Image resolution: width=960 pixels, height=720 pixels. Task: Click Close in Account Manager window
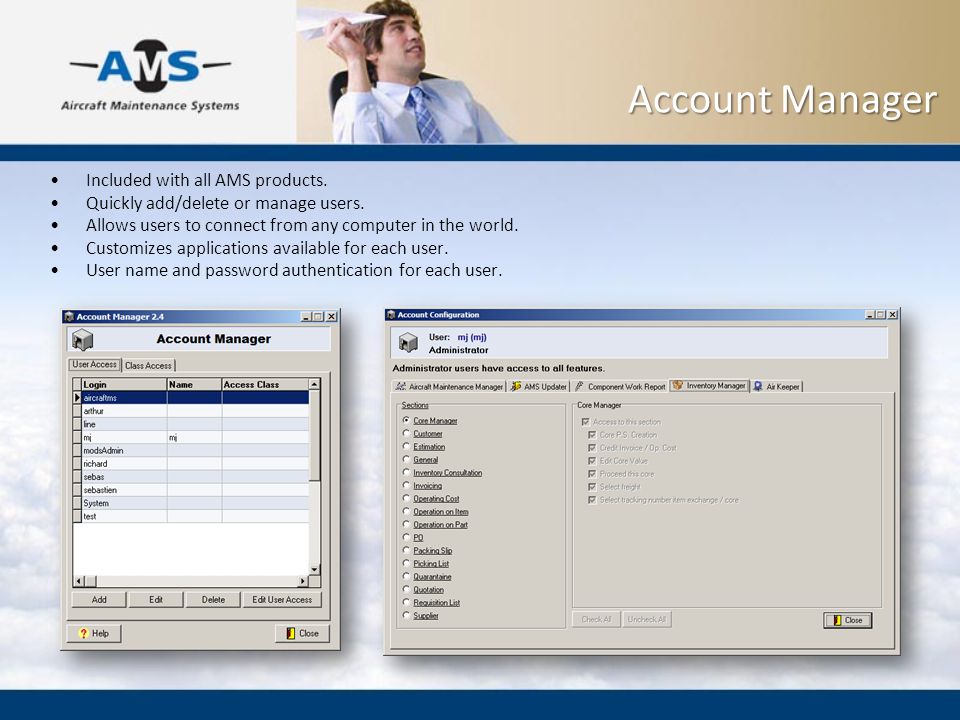coord(302,633)
